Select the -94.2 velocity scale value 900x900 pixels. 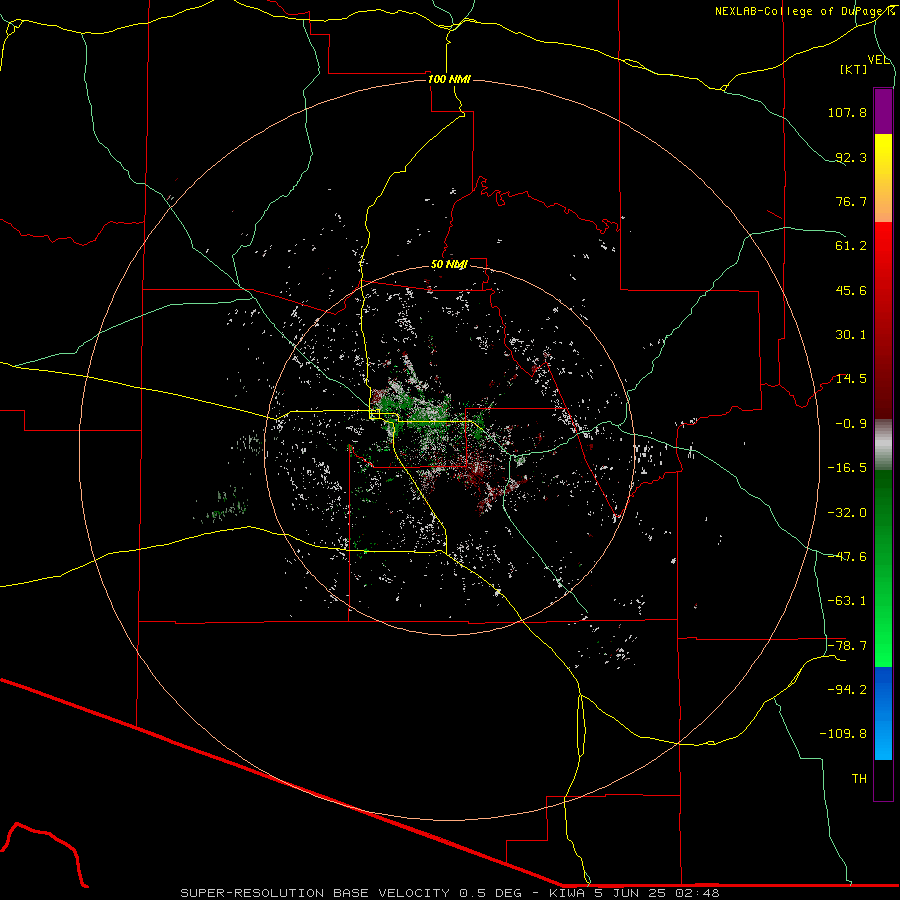click(847, 689)
